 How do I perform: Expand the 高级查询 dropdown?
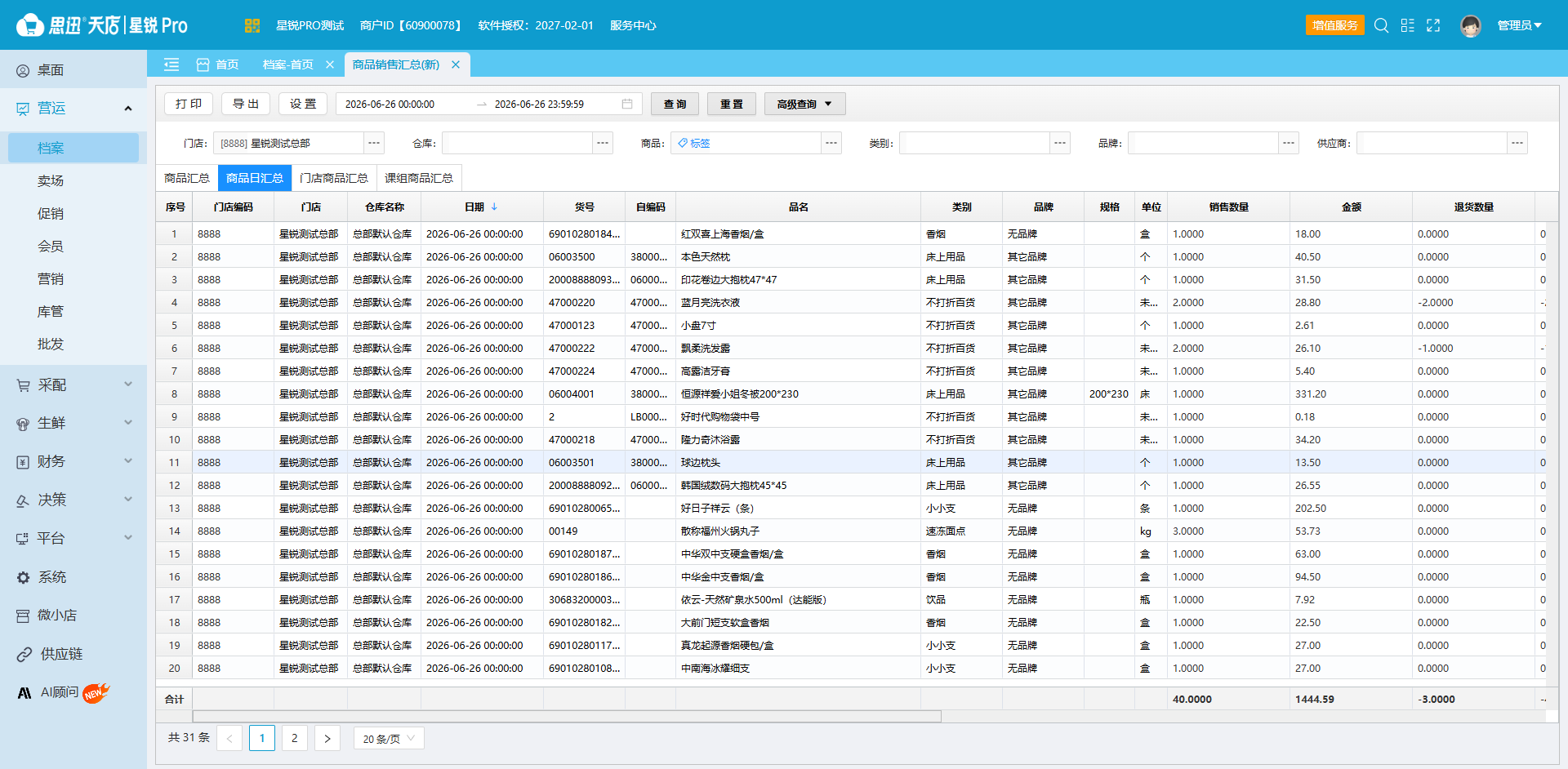click(804, 104)
